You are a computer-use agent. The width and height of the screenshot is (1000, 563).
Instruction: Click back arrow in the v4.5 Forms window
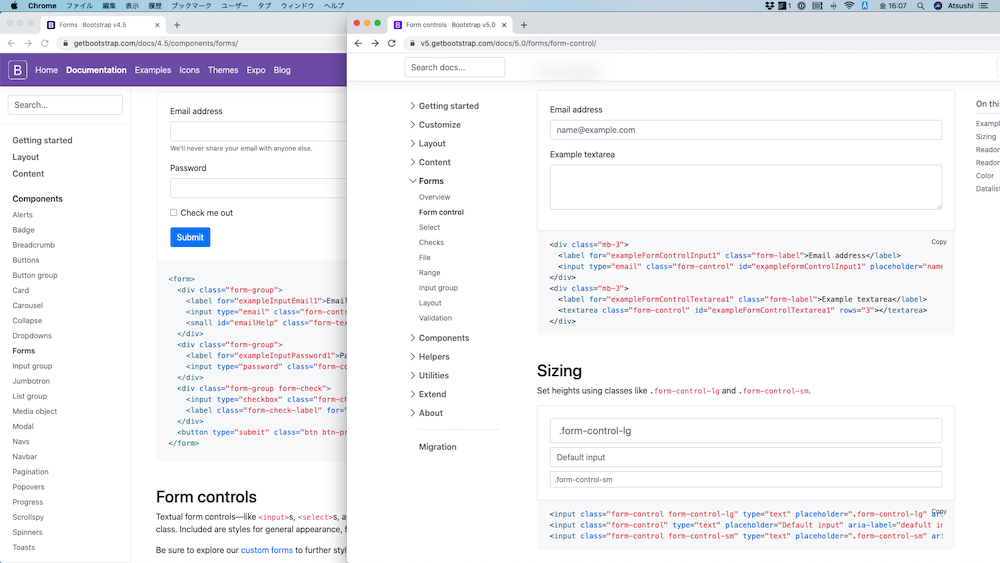[x=11, y=43]
